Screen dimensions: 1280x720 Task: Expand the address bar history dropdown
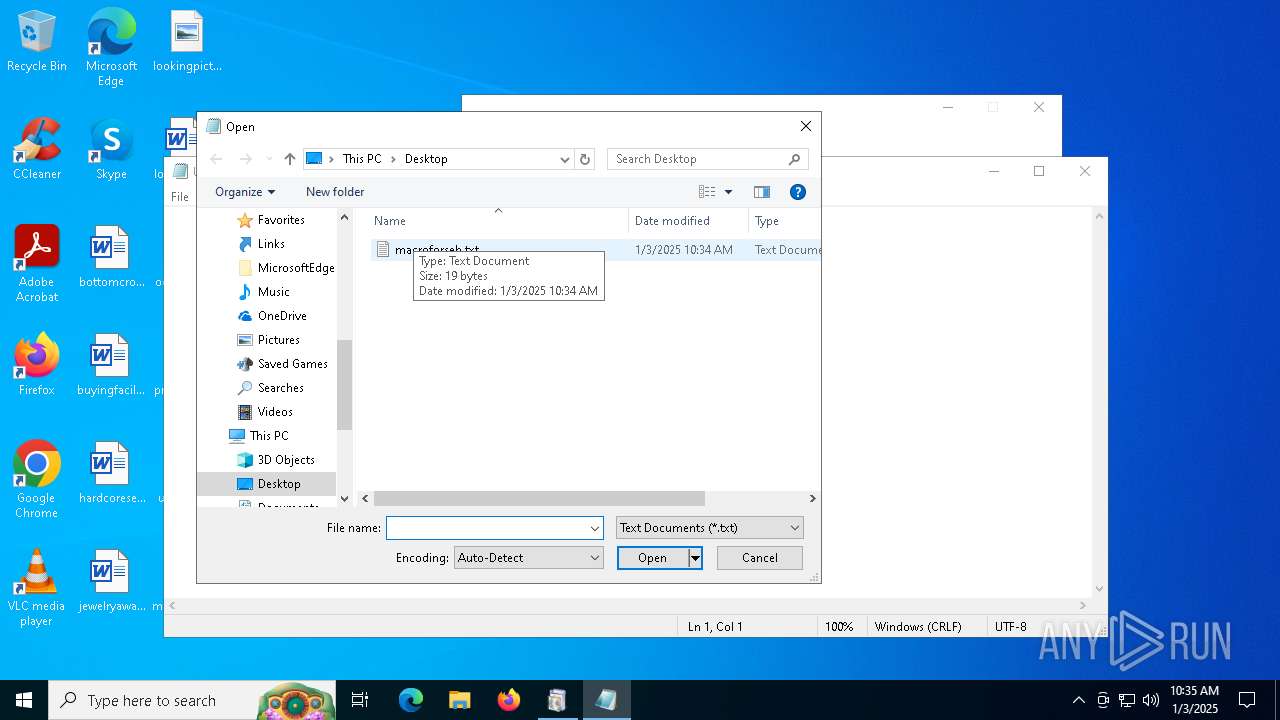tap(565, 159)
